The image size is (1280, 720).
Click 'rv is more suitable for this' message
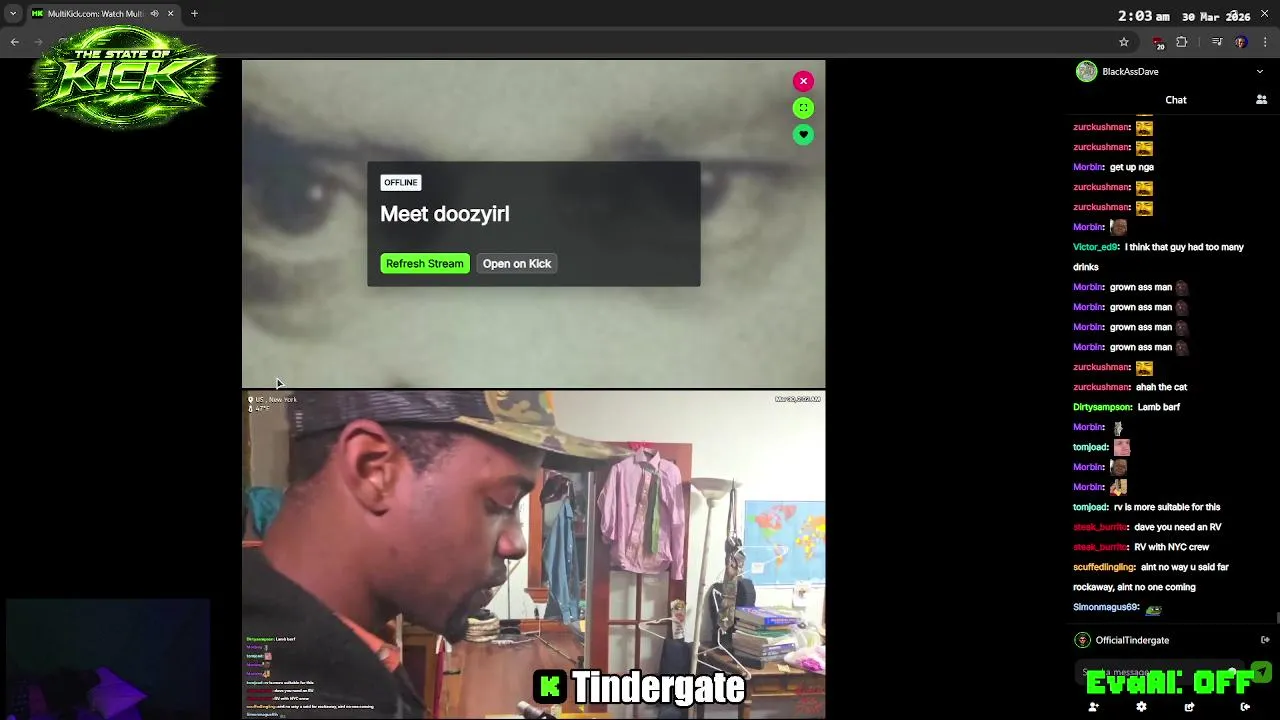[x=1167, y=507]
